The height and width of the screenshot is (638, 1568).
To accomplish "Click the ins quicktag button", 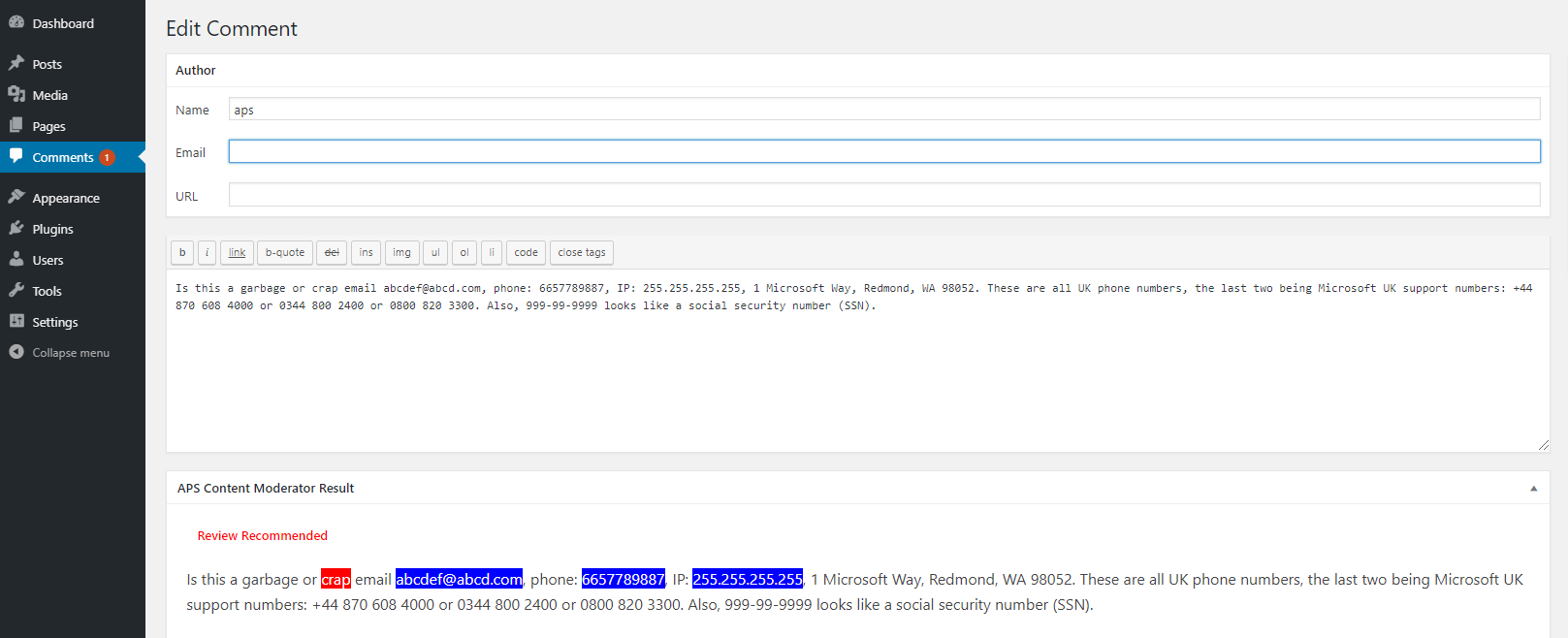I will tap(366, 252).
